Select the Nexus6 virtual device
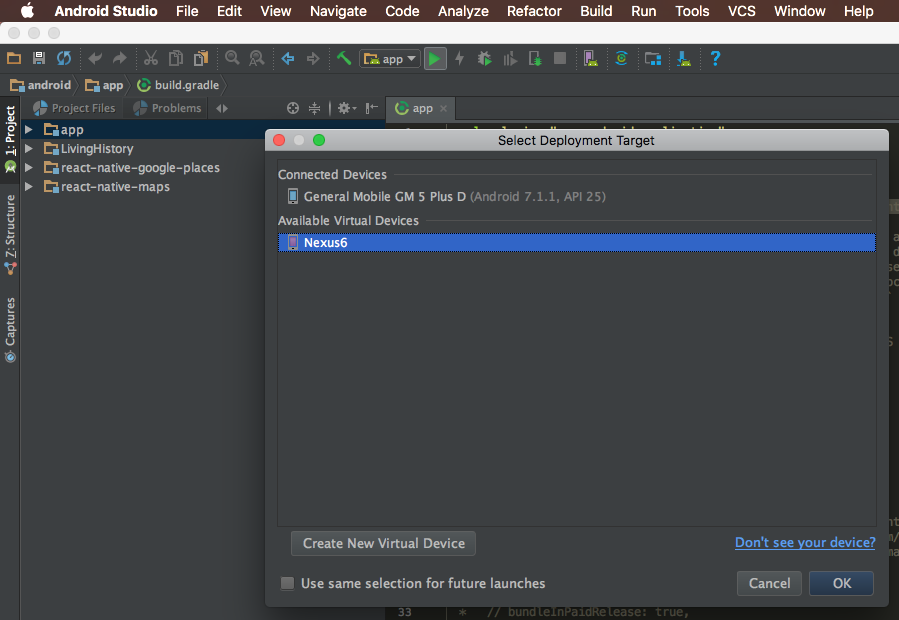899x620 pixels. 577,243
